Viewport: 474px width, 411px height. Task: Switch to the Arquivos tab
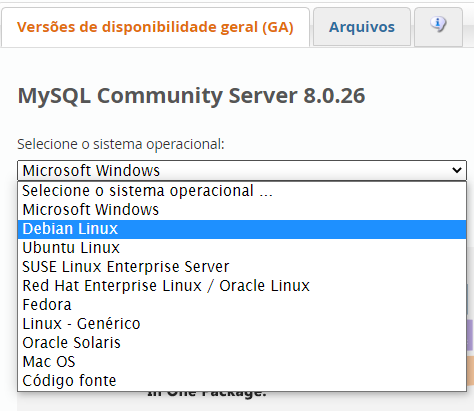[x=362, y=27]
